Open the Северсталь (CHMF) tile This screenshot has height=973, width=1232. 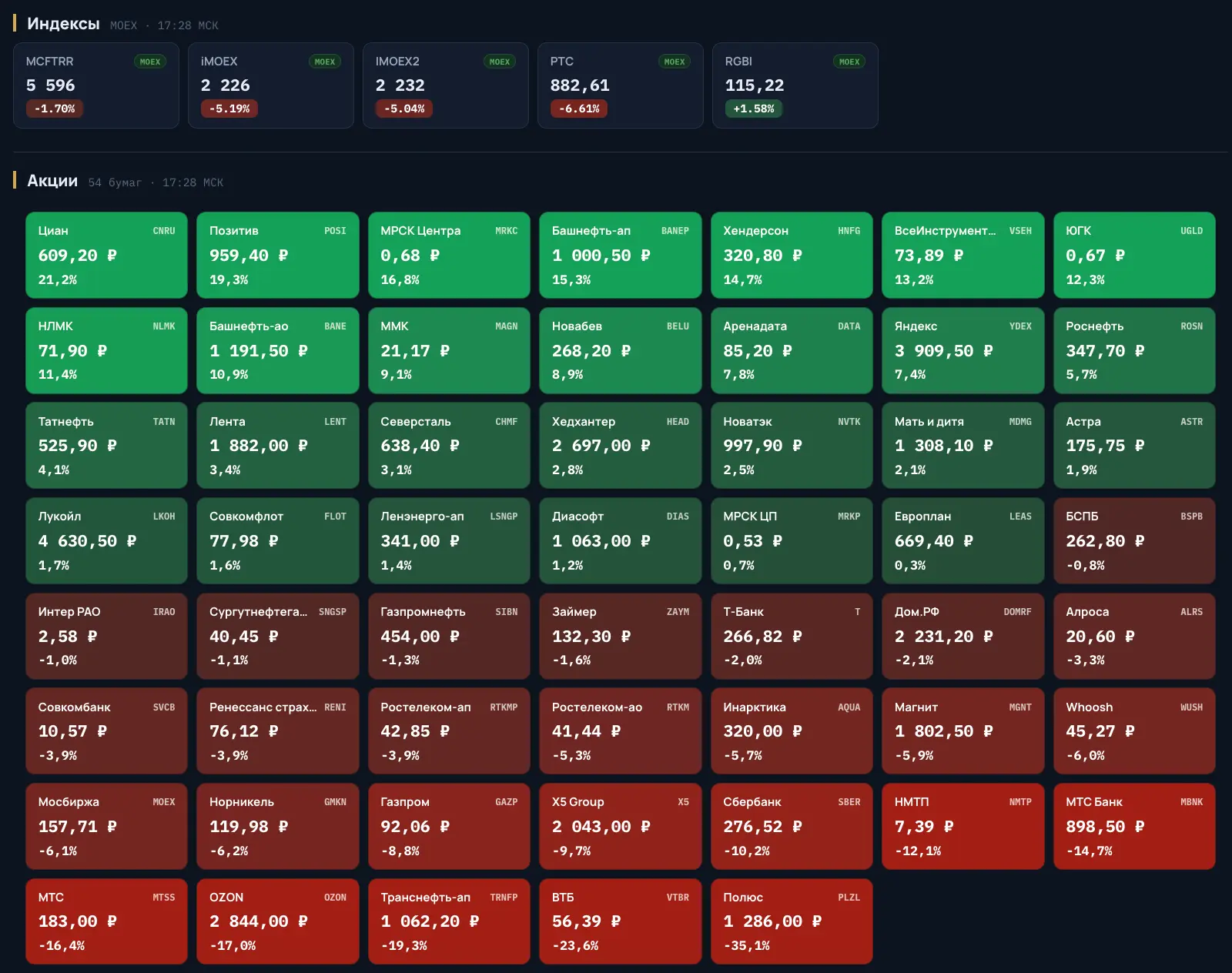point(449,445)
